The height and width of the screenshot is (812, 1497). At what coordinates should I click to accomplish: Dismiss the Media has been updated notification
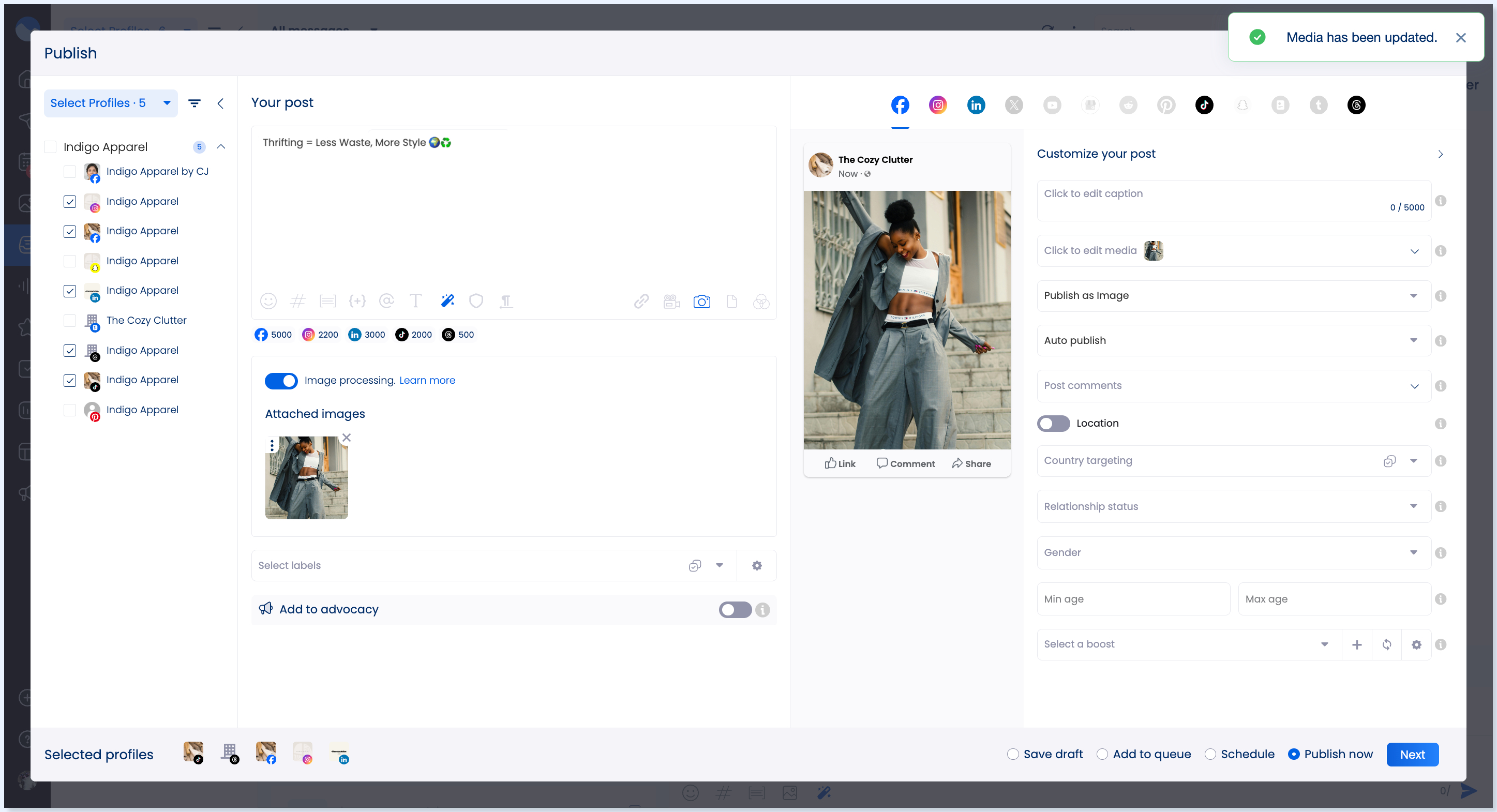pyautogui.click(x=1460, y=38)
